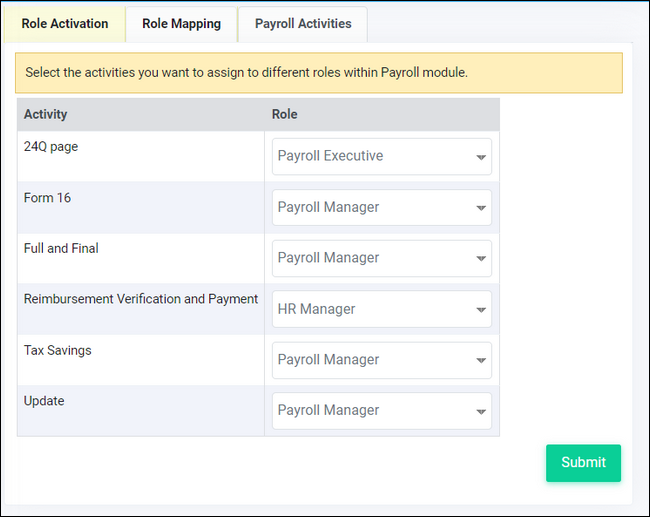This screenshot has width=650, height=517.
Task: Click the arrow icon in Update row
Action: [x=481, y=412]
